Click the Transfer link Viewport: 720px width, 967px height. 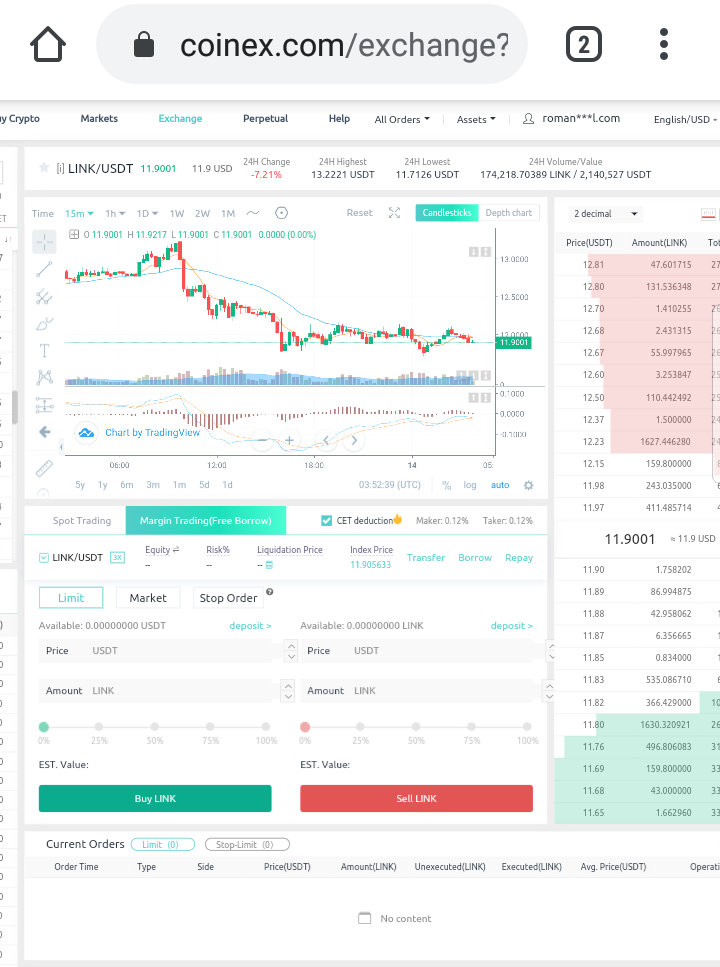[426, 558]
